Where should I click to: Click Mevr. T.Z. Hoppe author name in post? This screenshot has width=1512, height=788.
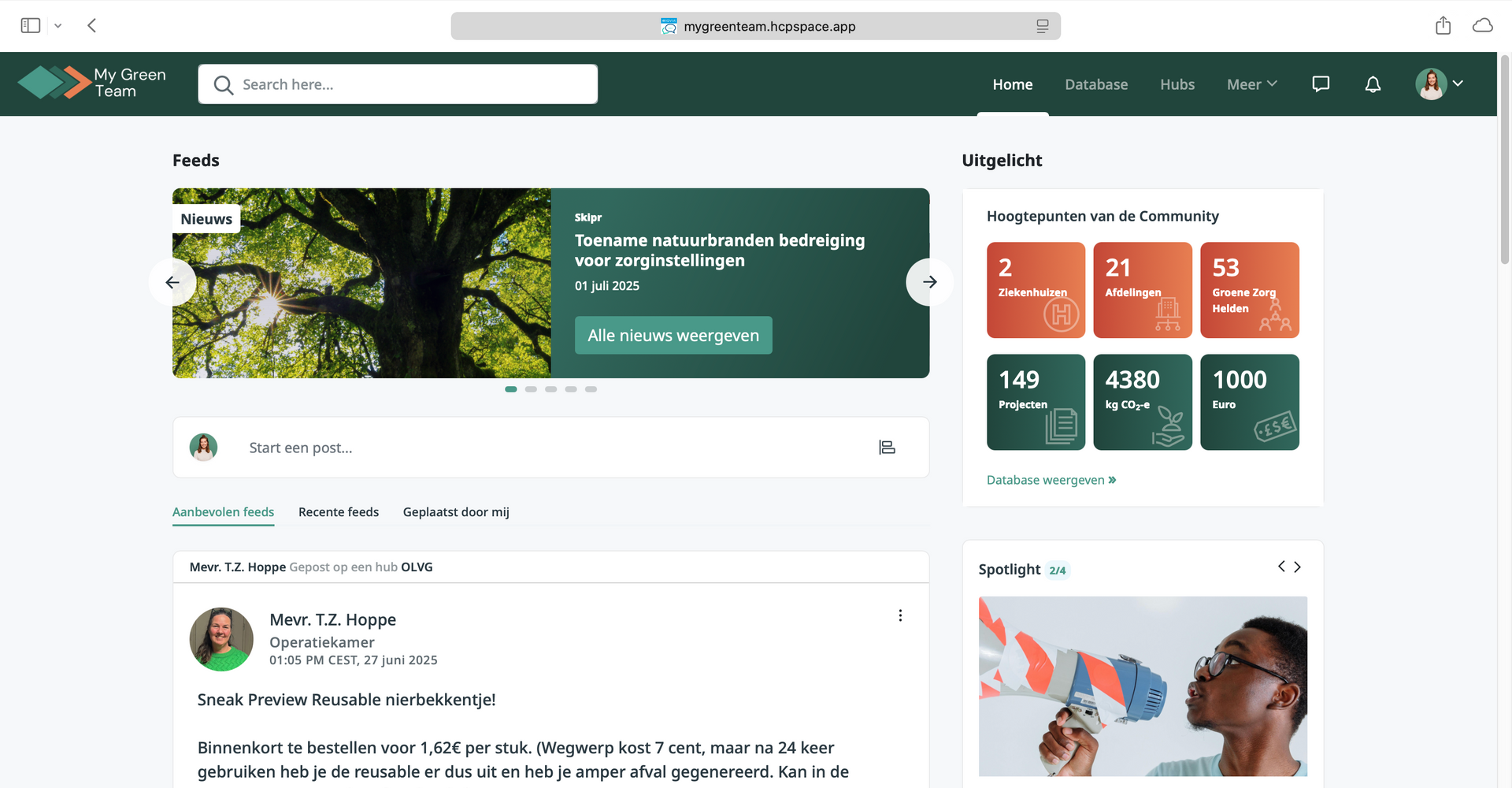[x=332, y=620]
